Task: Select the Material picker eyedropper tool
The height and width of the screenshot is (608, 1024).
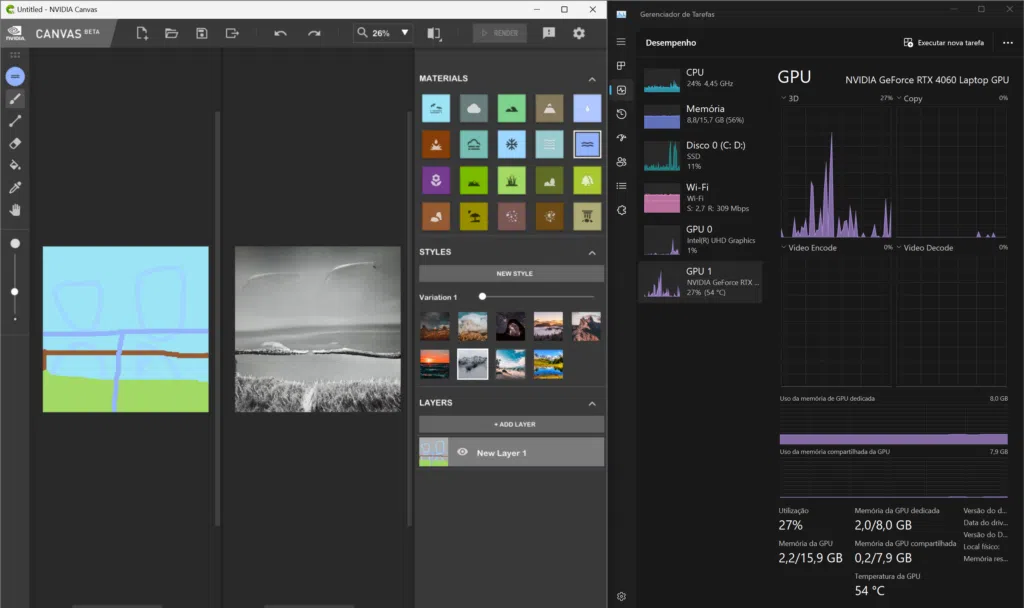Action: (14, 189)
